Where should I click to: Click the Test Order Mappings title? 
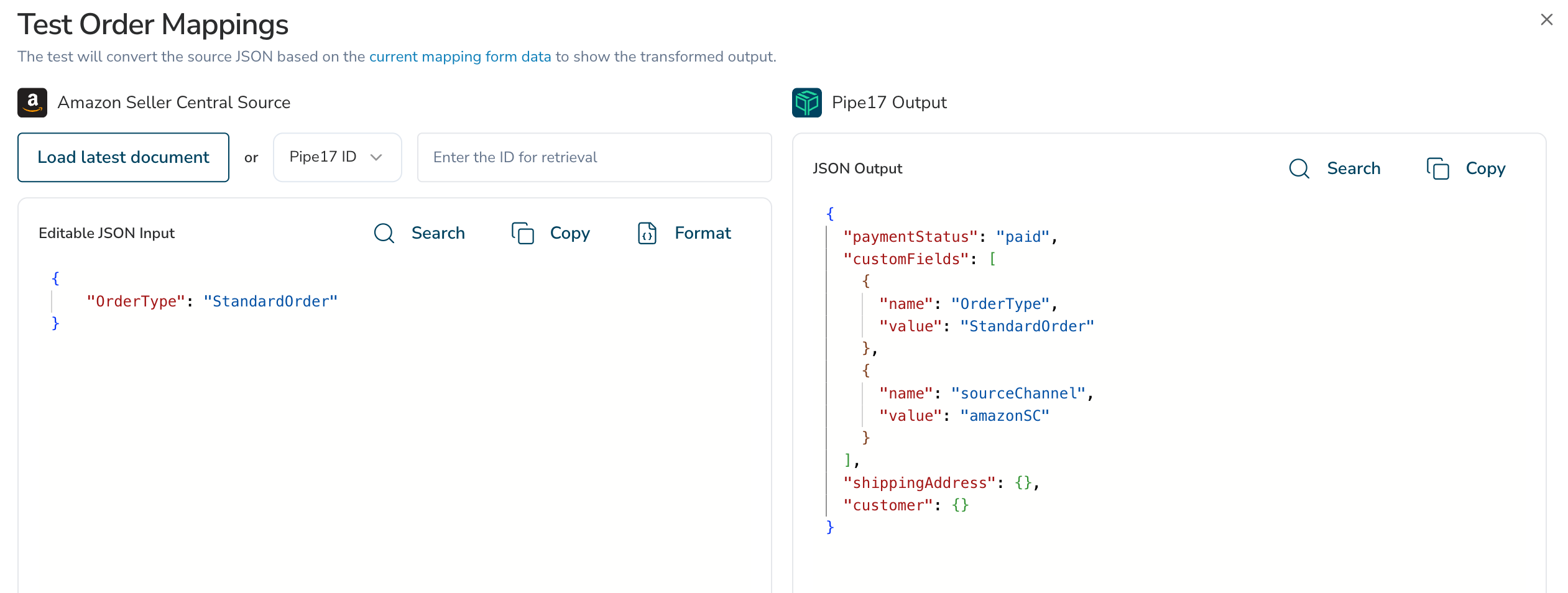[x=153, y=25]
